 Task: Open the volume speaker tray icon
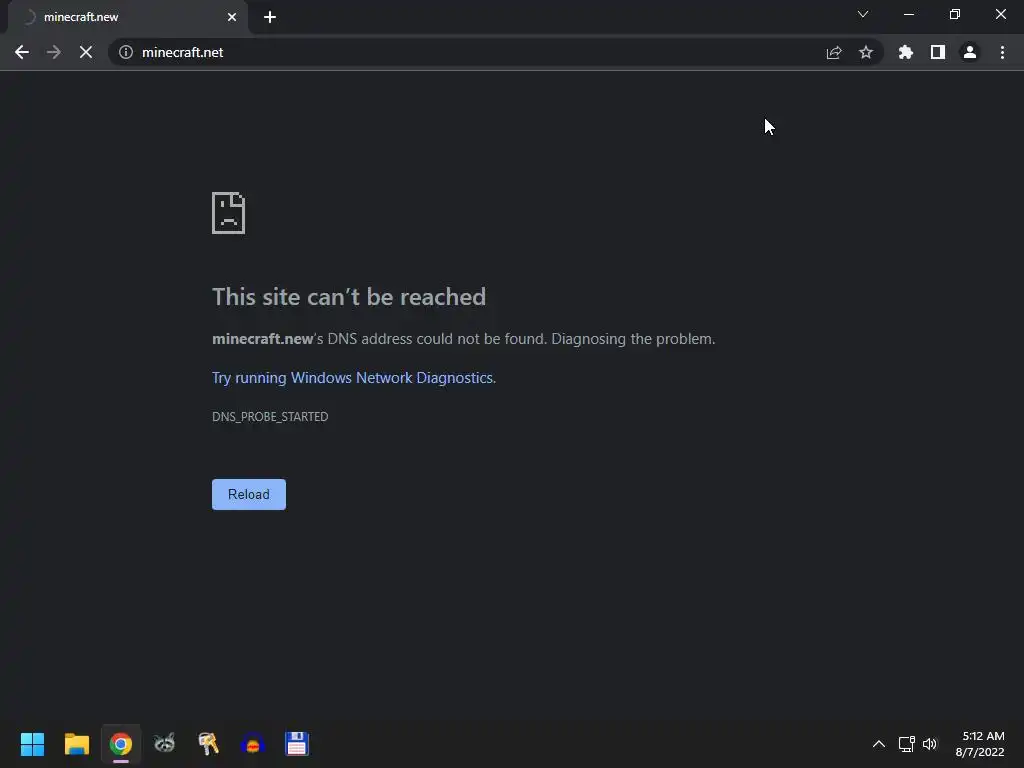(x=930, y=744)
